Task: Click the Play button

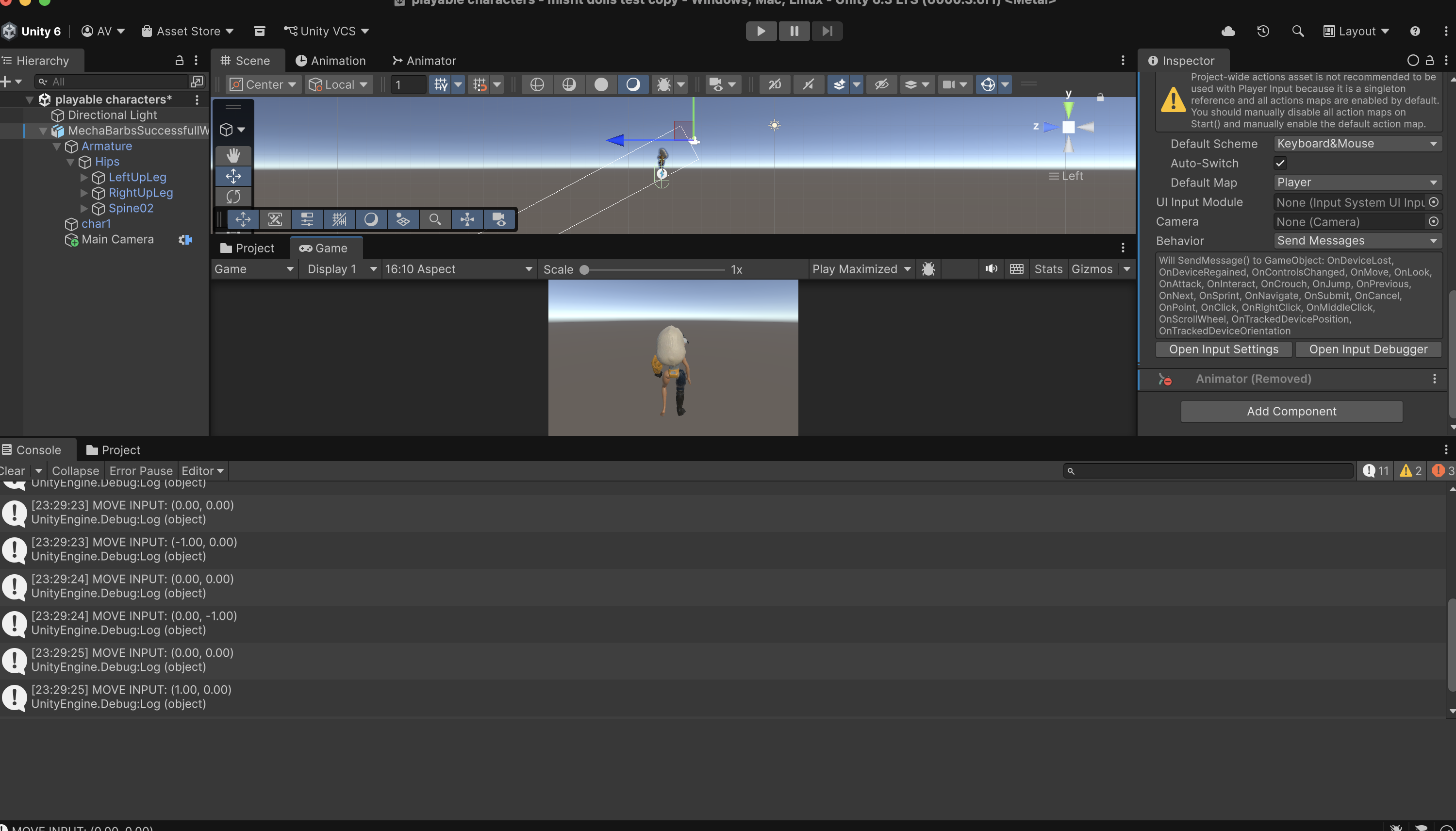Action: tap(761, 32)
